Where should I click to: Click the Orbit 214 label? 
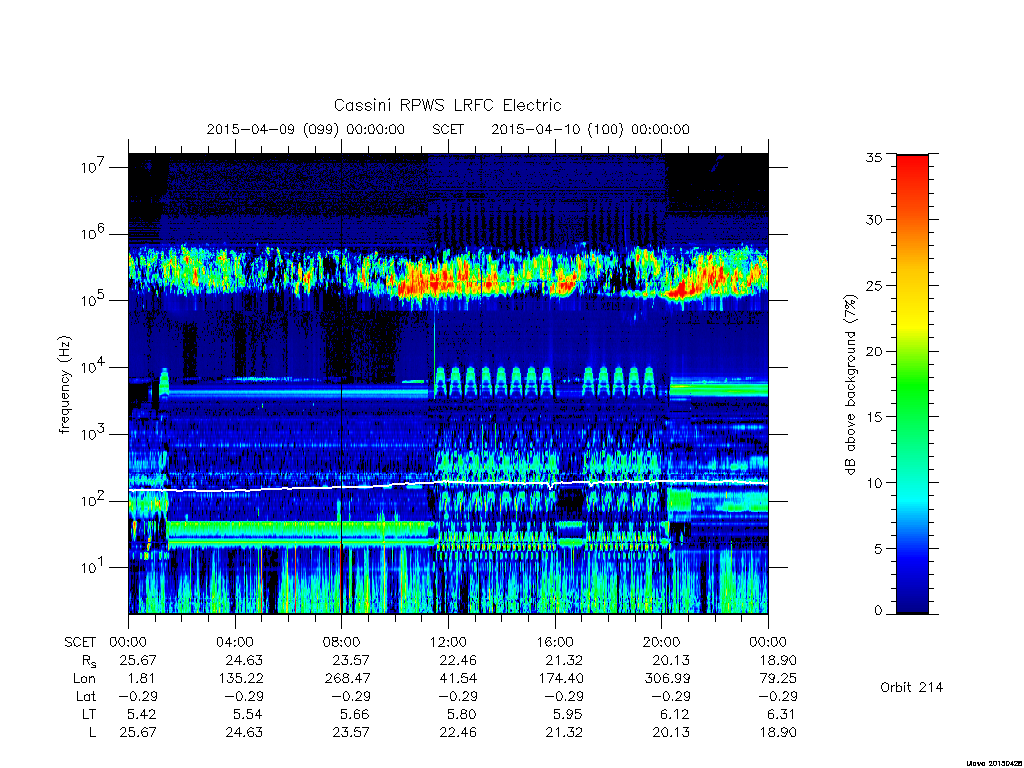click(912, 687)
